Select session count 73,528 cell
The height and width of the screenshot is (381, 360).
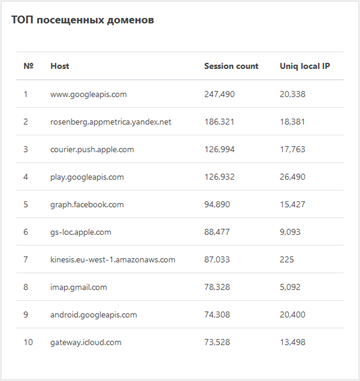click(217, 342)
